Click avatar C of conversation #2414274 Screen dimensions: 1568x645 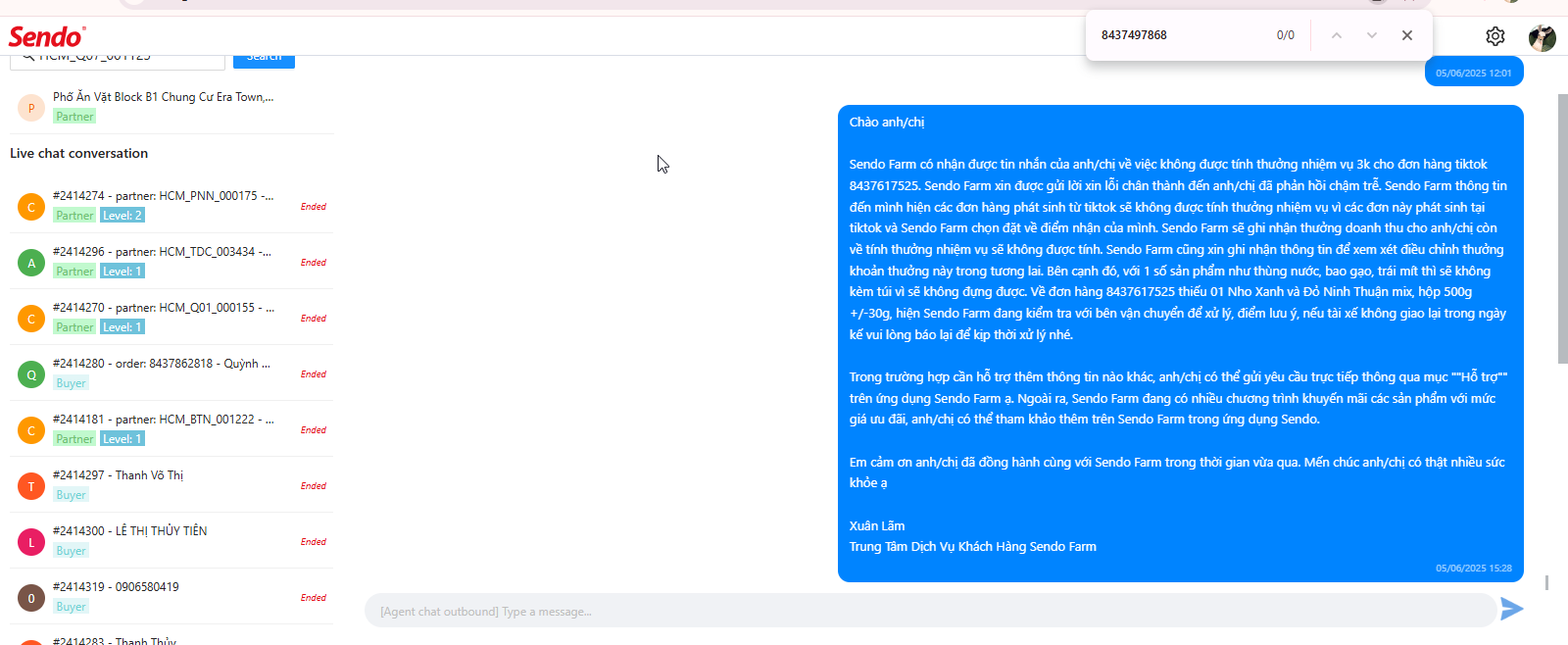[x=31, y=207]
